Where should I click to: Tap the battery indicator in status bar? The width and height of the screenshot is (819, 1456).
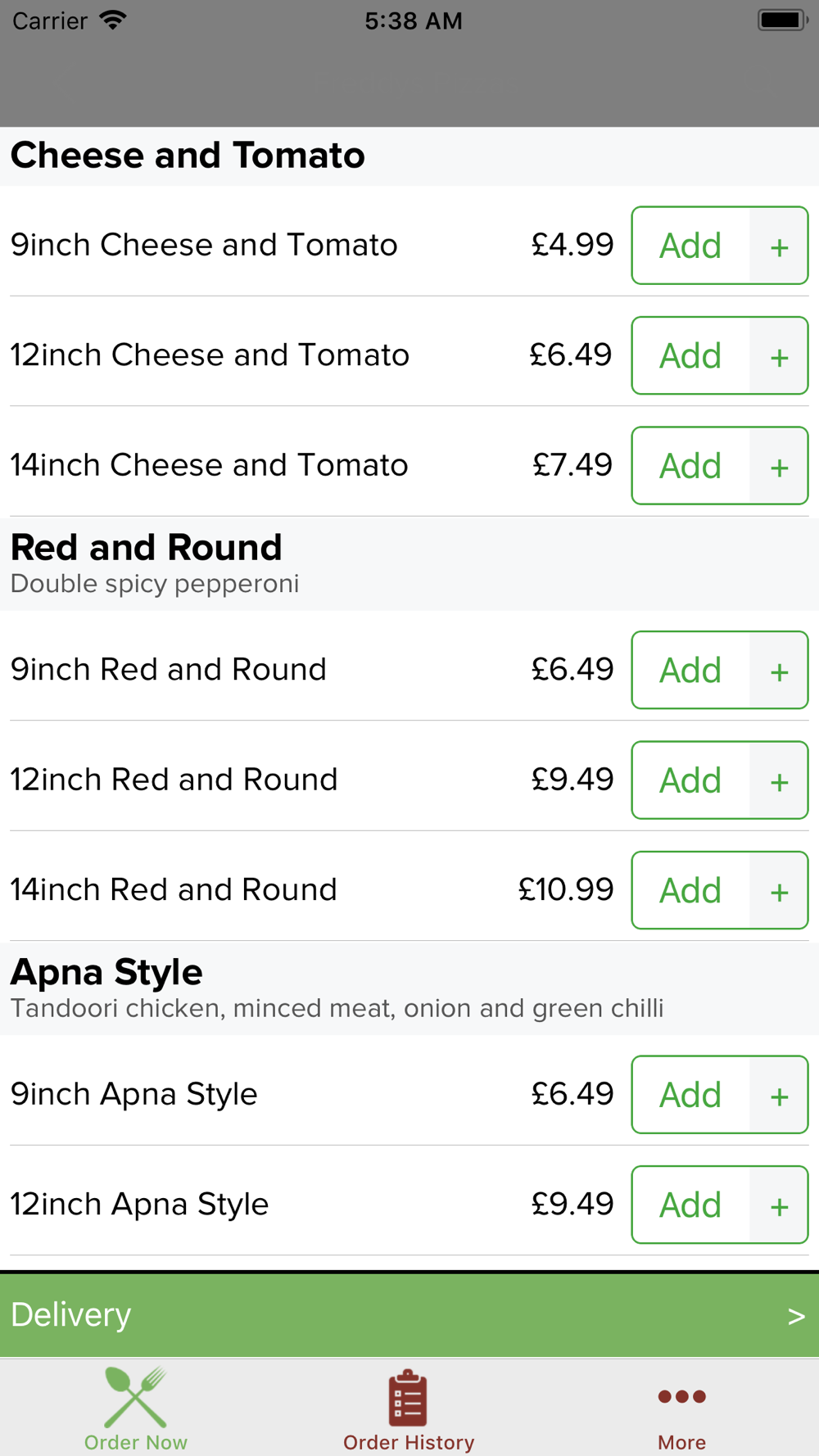tap(782, 20)
